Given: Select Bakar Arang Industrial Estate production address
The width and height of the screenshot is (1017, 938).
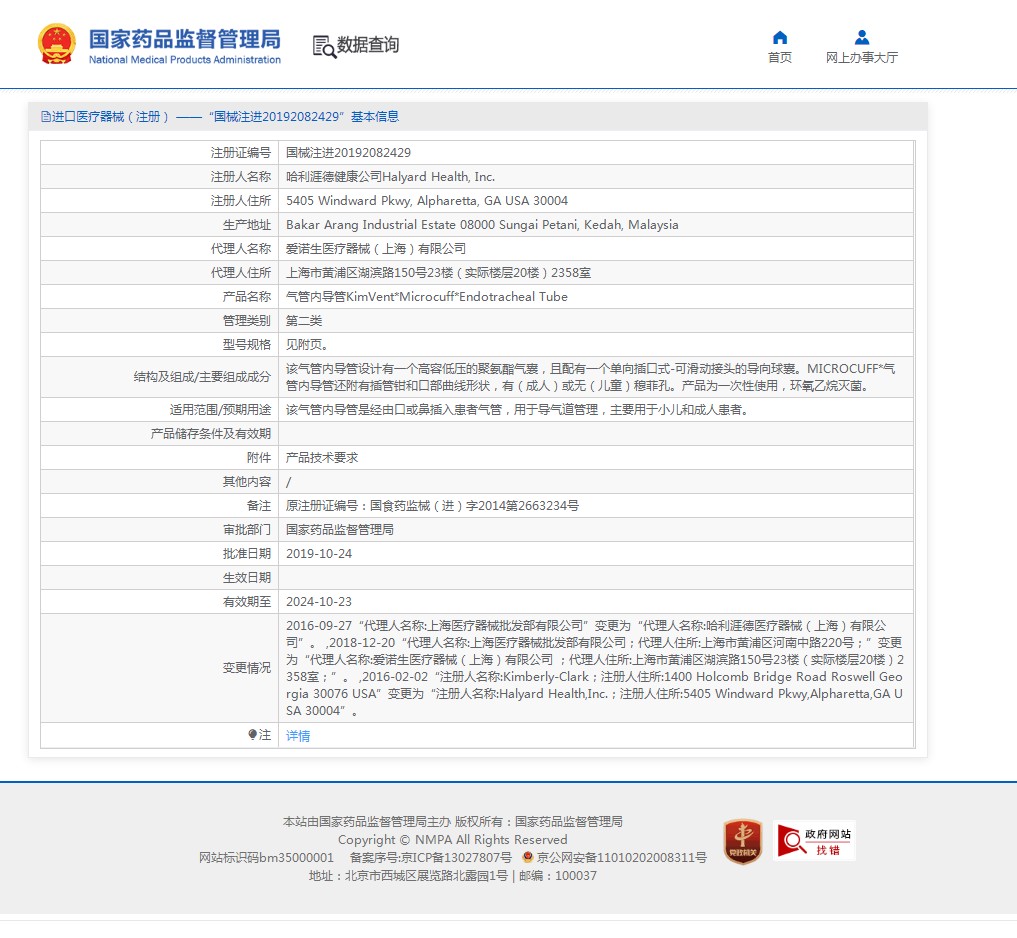Looking at the screenshot, I should point(596,224).
